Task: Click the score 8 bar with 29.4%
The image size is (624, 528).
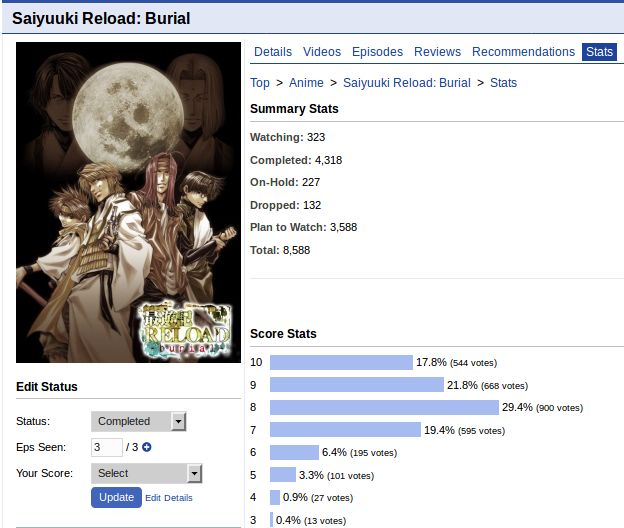Action: tap(384, 407)
